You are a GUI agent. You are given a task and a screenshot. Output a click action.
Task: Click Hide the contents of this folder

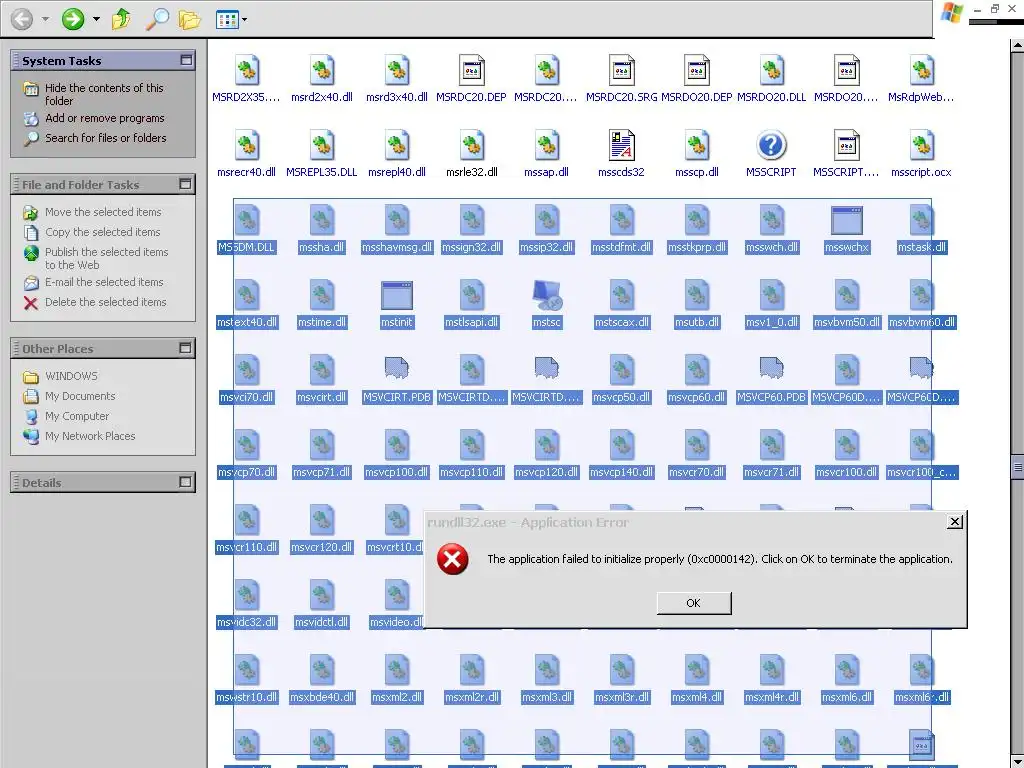104,94
